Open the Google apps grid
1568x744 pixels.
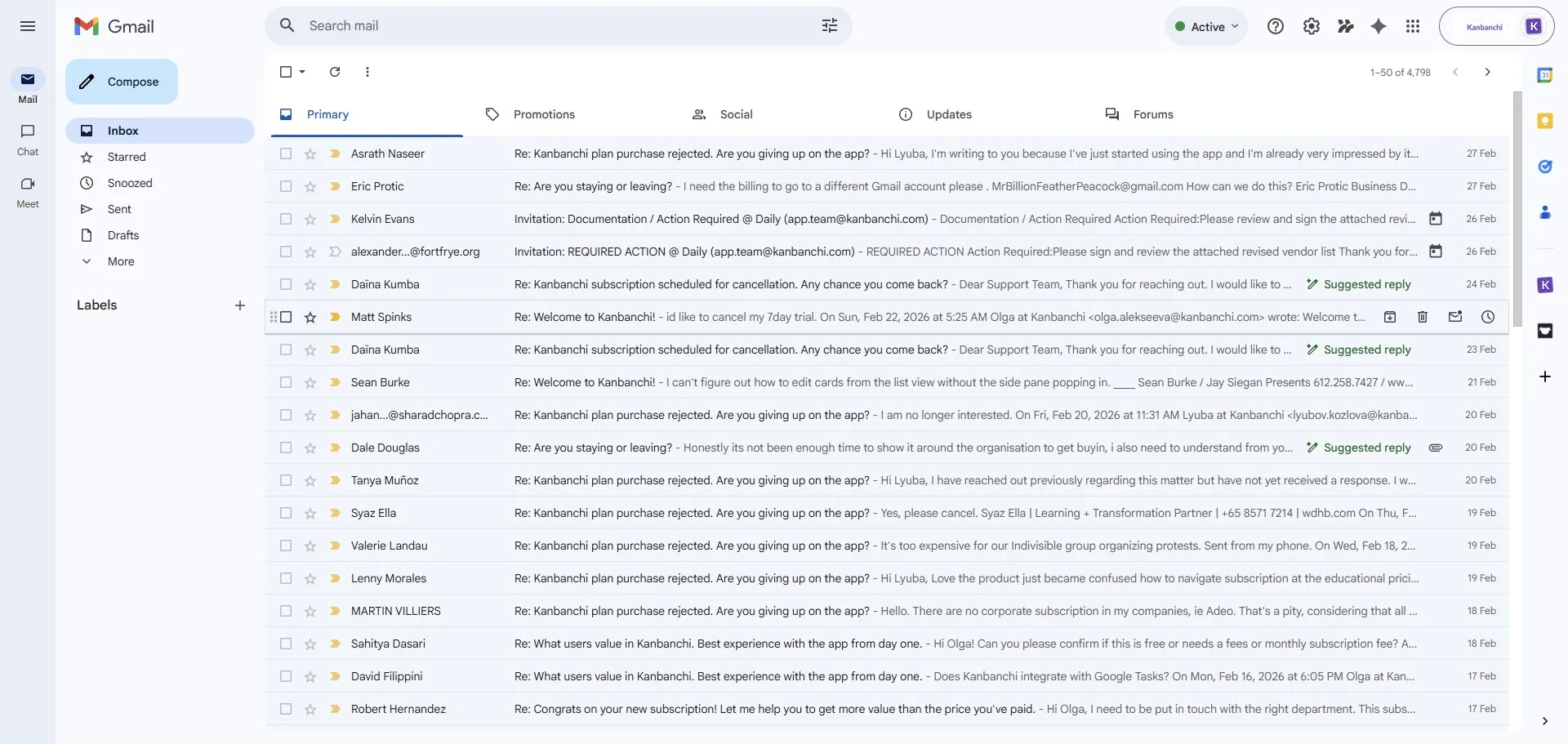pos(1412,25)
